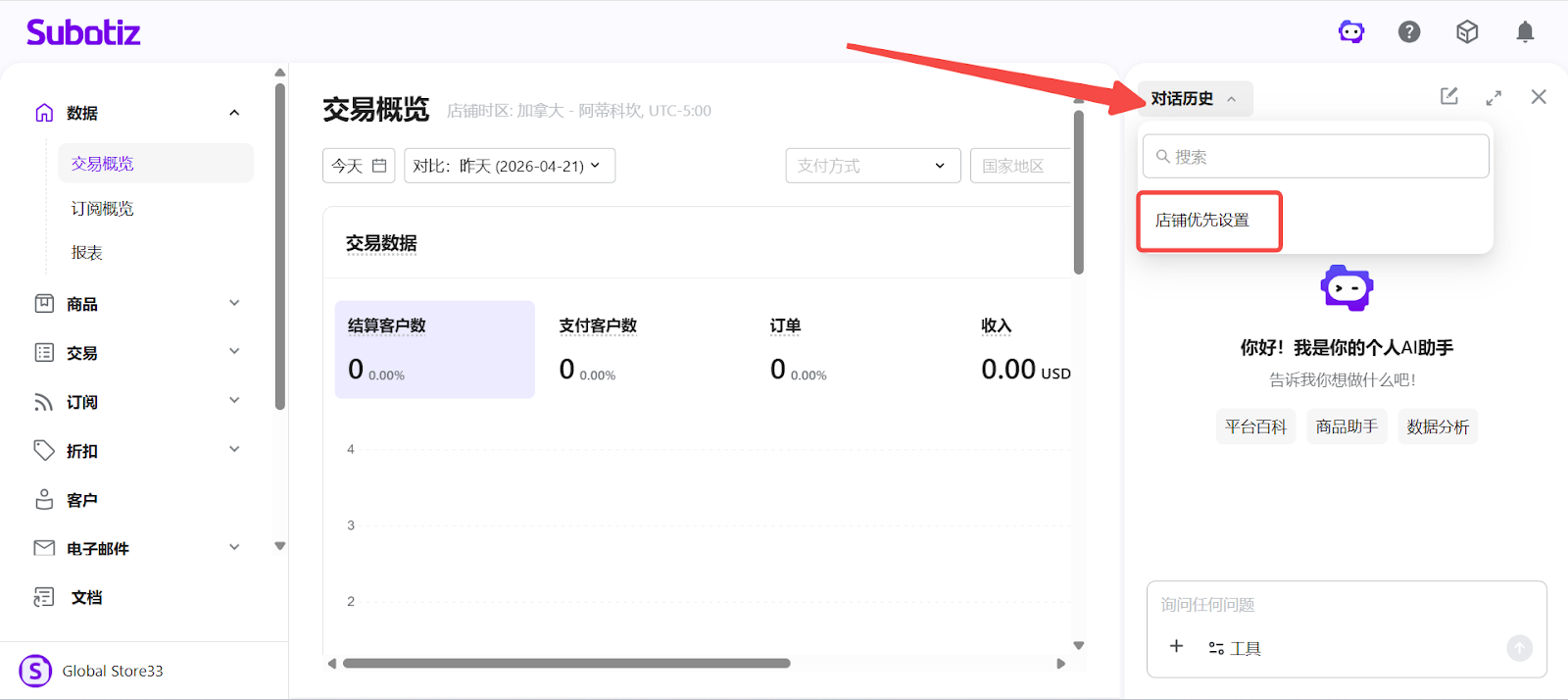Toggle the 对话历史 dropdown
This screenshot has width=1568, height=700.
[x=1194, y=99]
